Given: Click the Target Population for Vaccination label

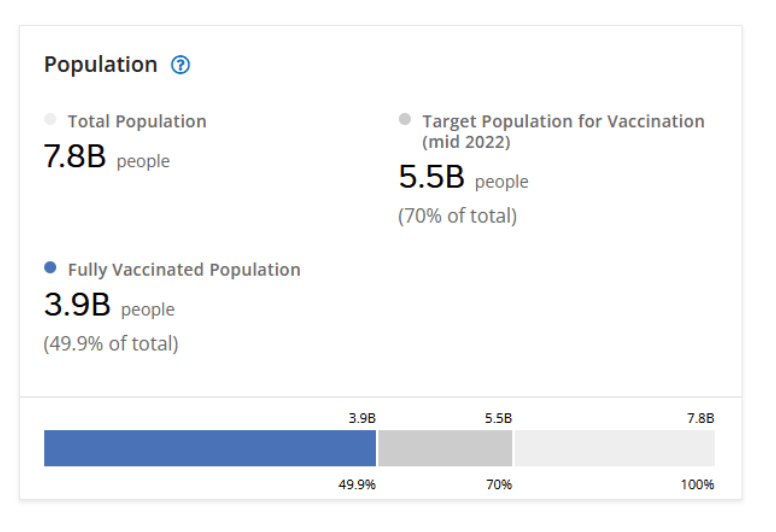Looking at the screenshot, I should click(x=563, y=121).
